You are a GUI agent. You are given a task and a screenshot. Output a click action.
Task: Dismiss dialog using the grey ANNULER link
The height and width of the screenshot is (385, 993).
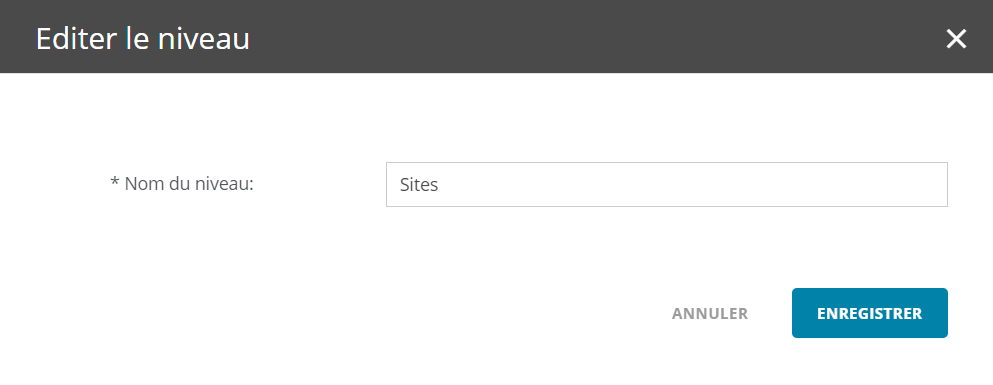(710, 313)
